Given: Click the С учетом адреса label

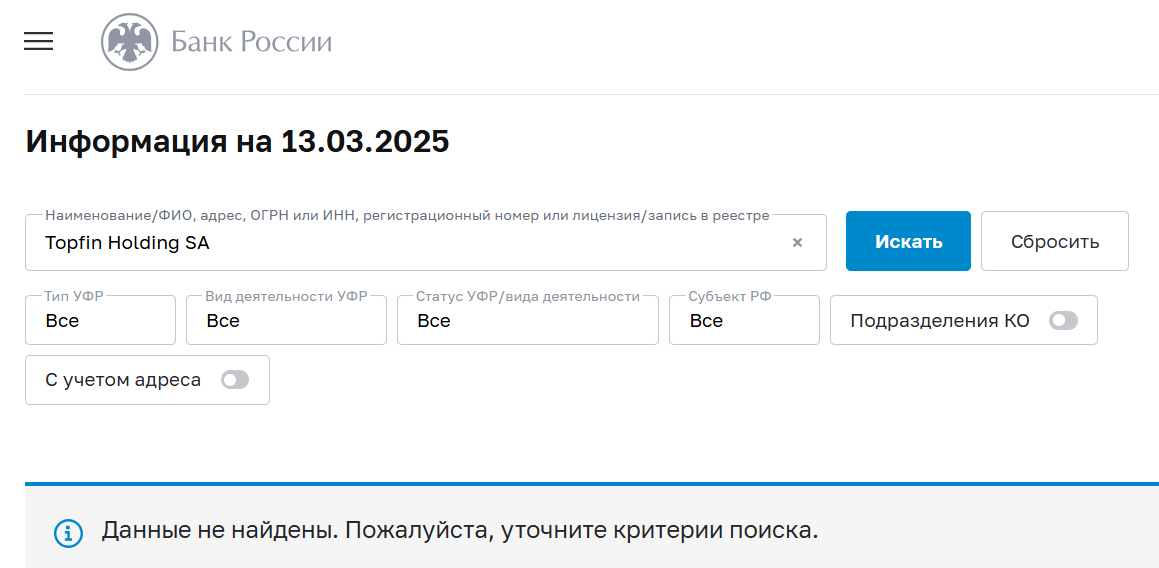Looking at the screenshot, I should [123, 380].
